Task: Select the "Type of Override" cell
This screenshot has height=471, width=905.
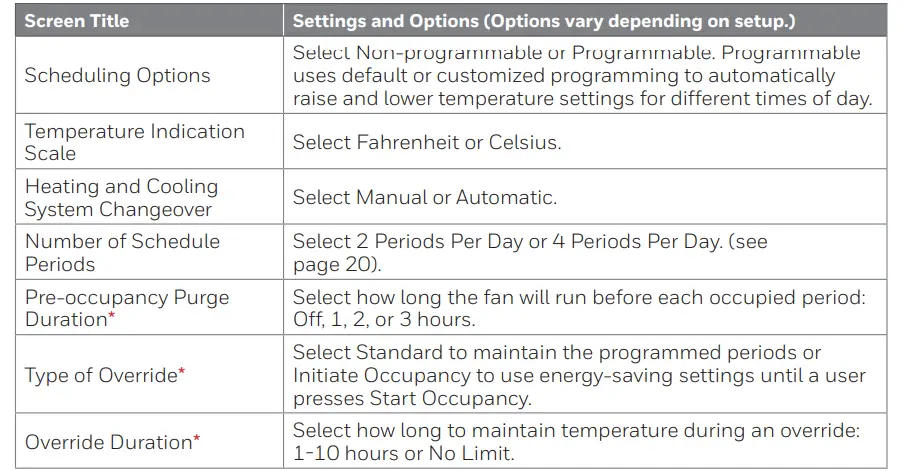Action: 100,375
